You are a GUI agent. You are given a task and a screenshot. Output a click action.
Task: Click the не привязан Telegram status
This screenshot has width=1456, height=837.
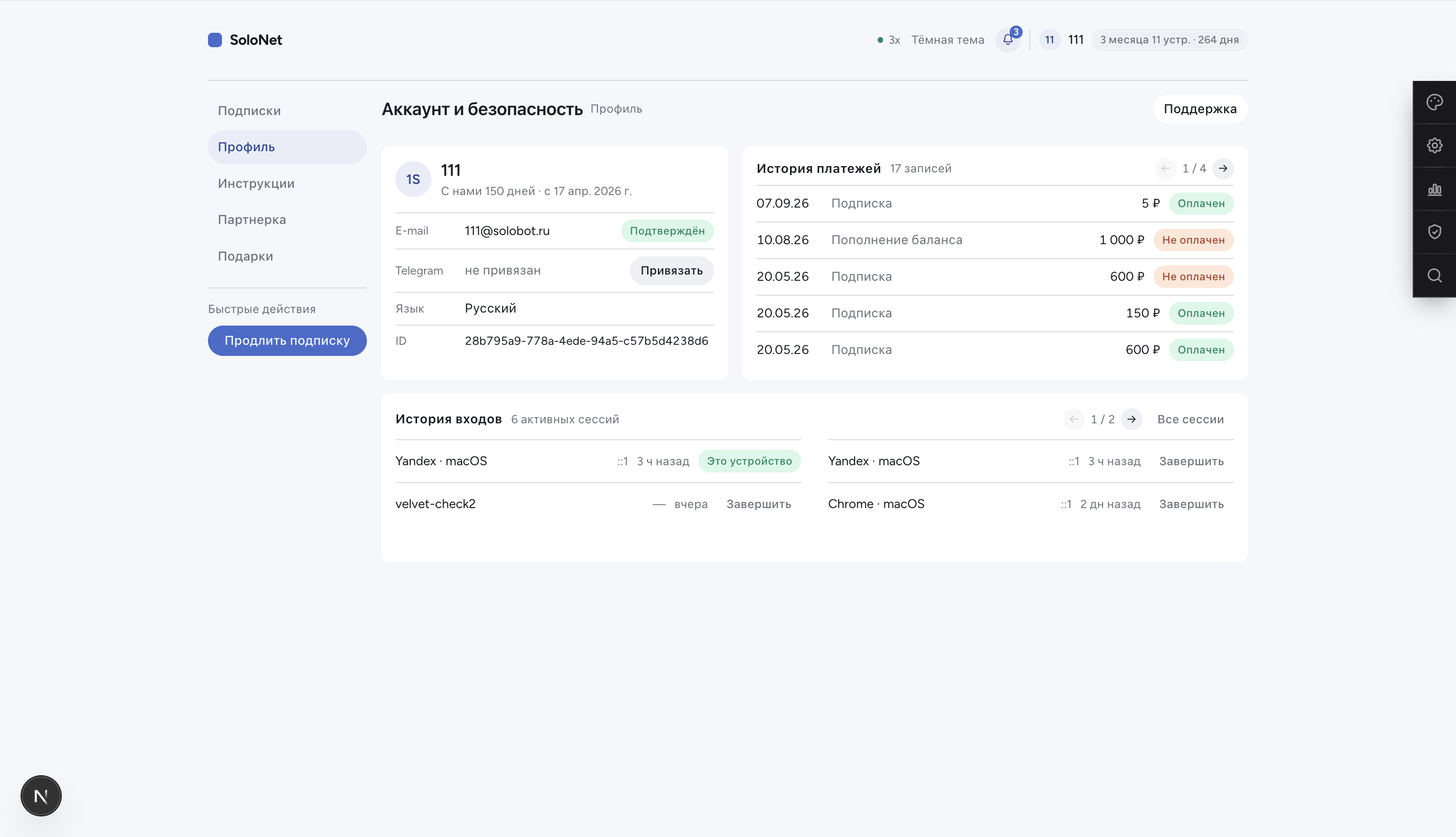click(502, 270)
